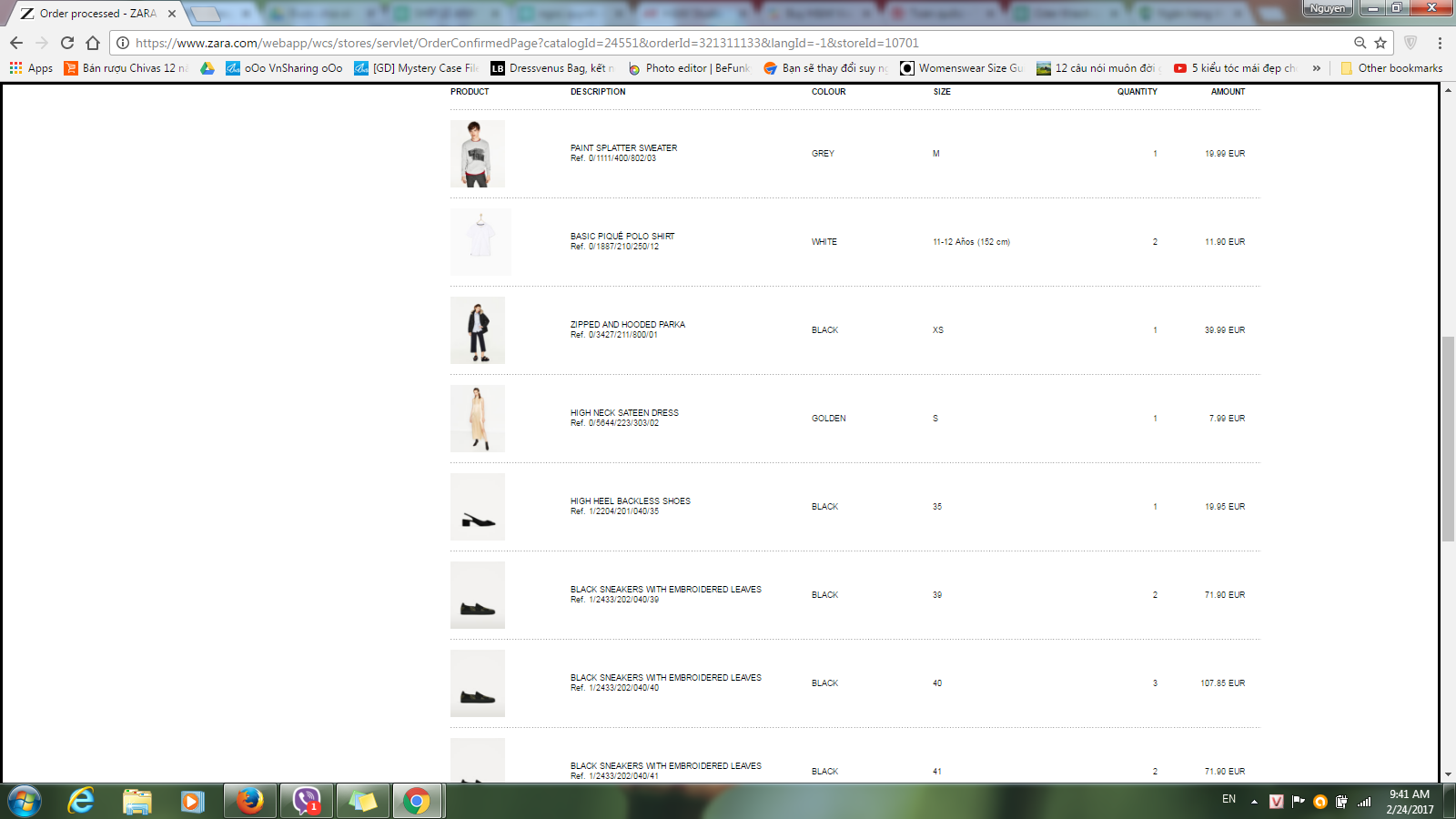
Task: Open the zoom magnifier icon in address bar
Action: tap(1360, 43)
